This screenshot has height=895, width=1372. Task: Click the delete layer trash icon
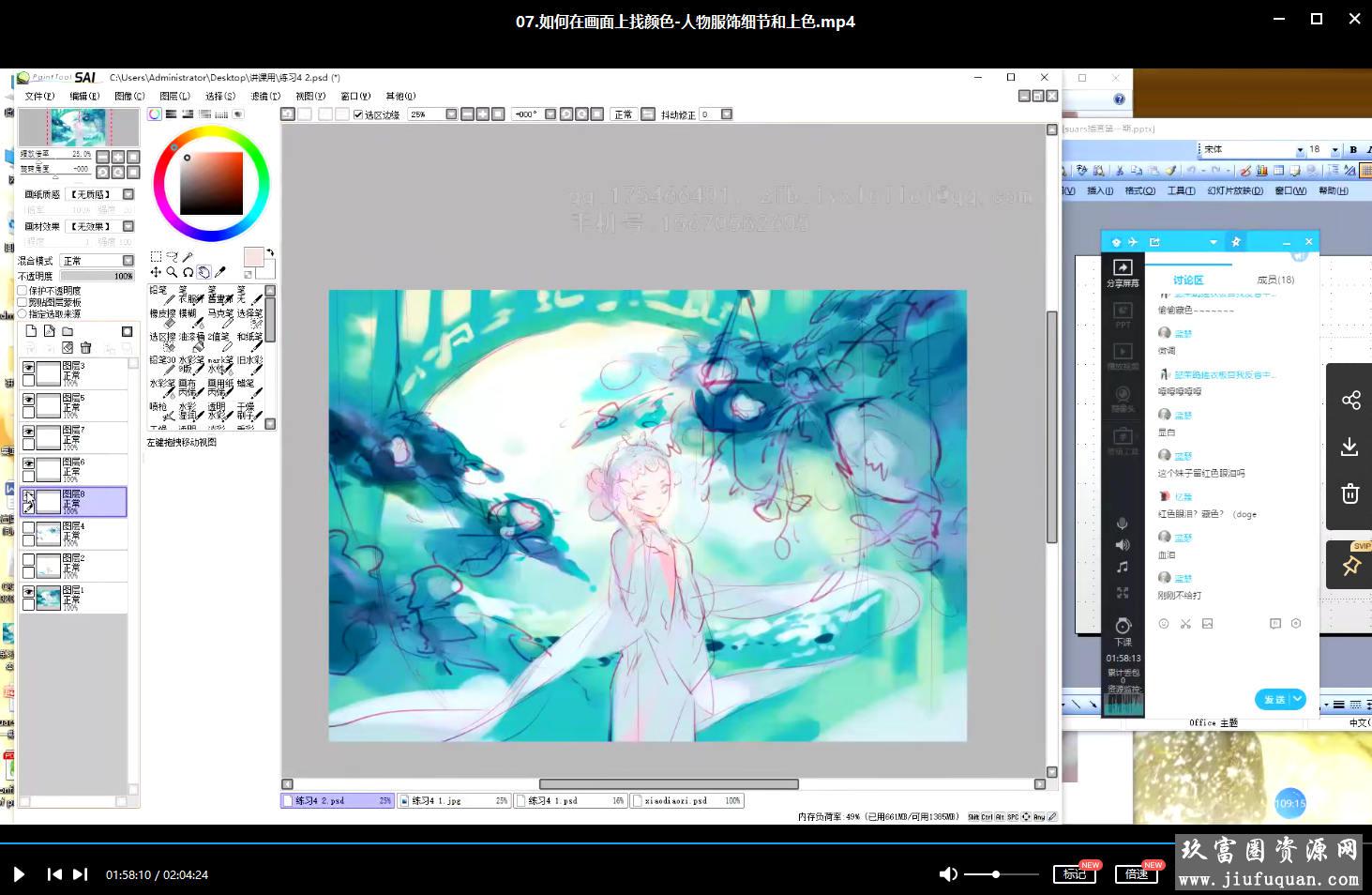point(85,348)
